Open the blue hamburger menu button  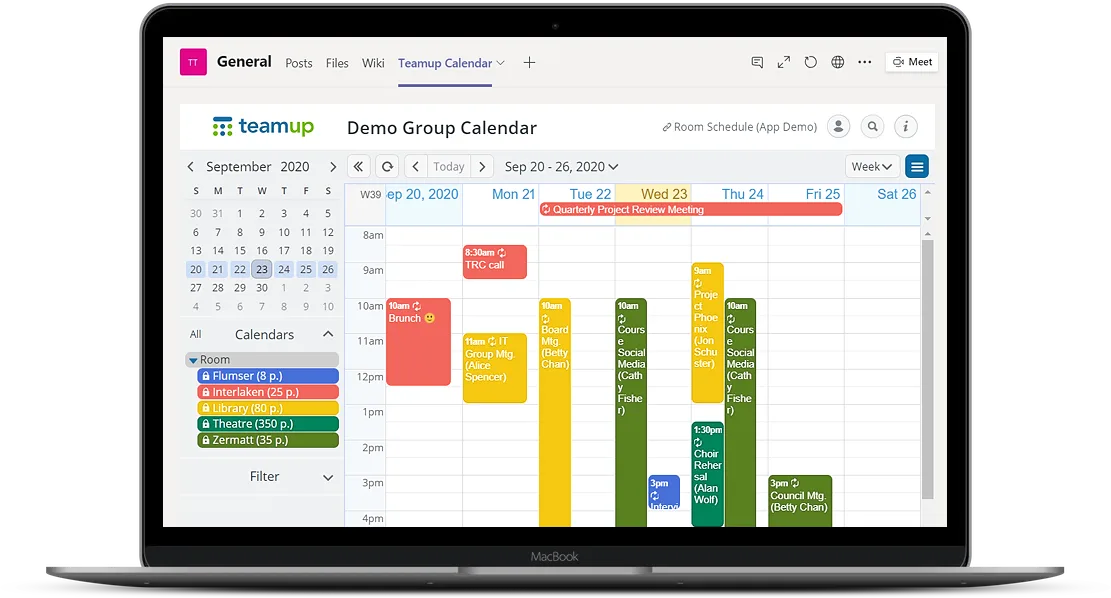click(916, 167)
